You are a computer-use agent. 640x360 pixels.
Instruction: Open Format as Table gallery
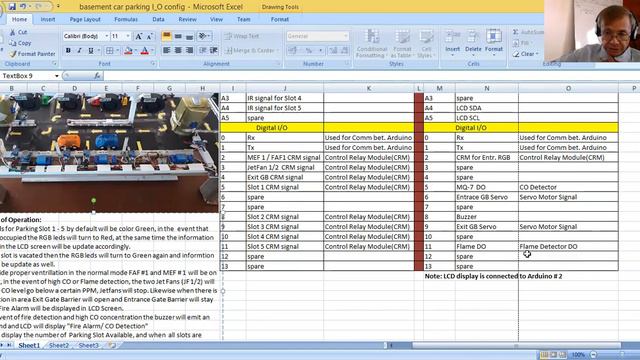[402, 43]
